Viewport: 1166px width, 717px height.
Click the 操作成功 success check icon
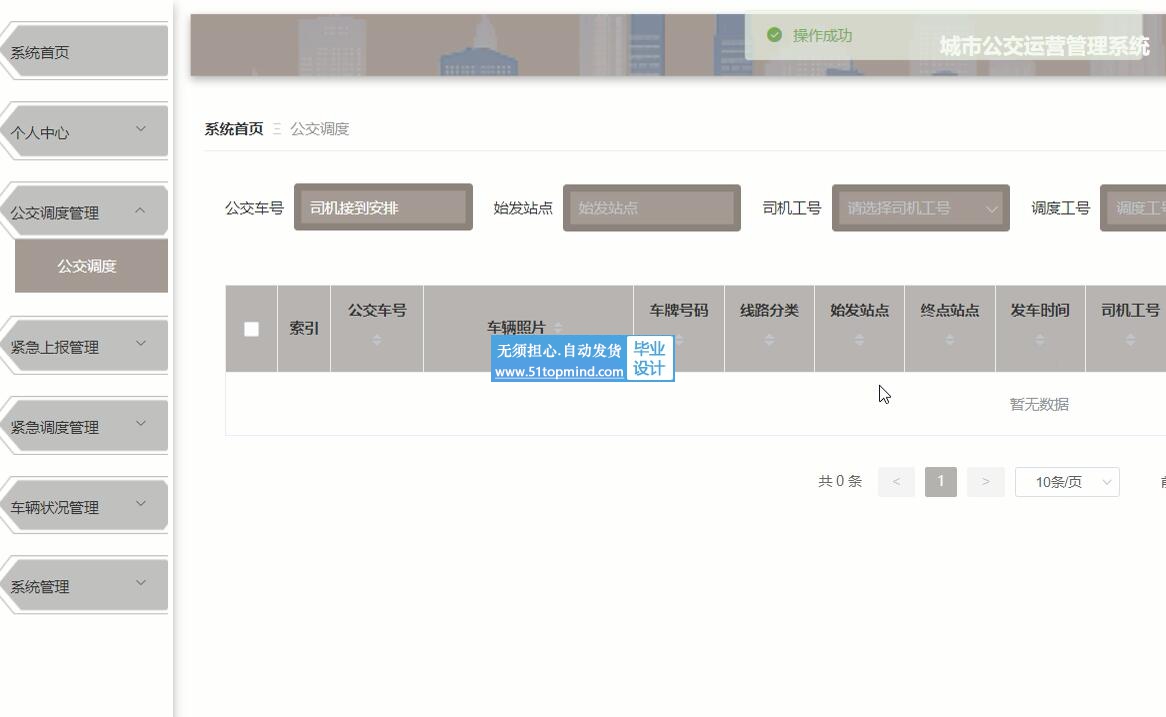click(x=774, y=35)
